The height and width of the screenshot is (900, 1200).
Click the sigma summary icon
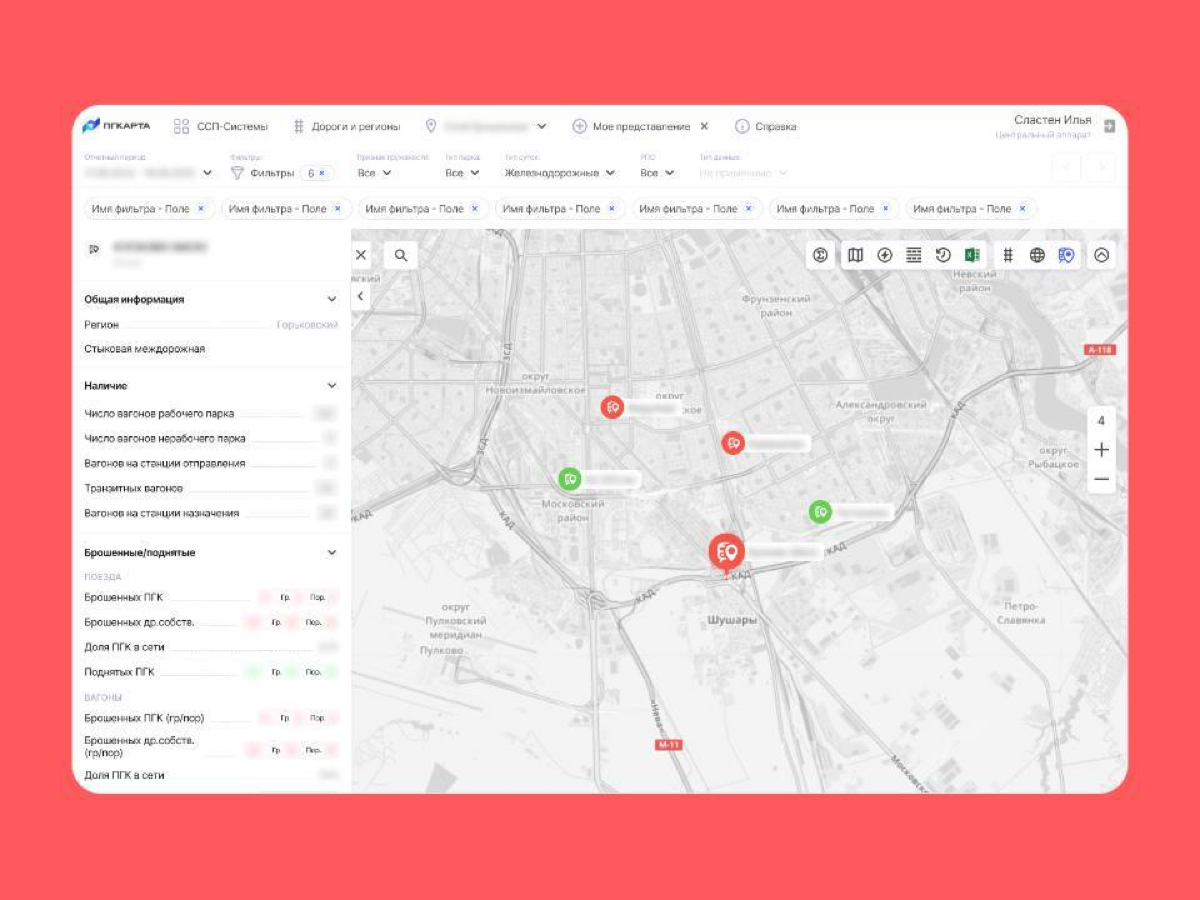point(820,255)
